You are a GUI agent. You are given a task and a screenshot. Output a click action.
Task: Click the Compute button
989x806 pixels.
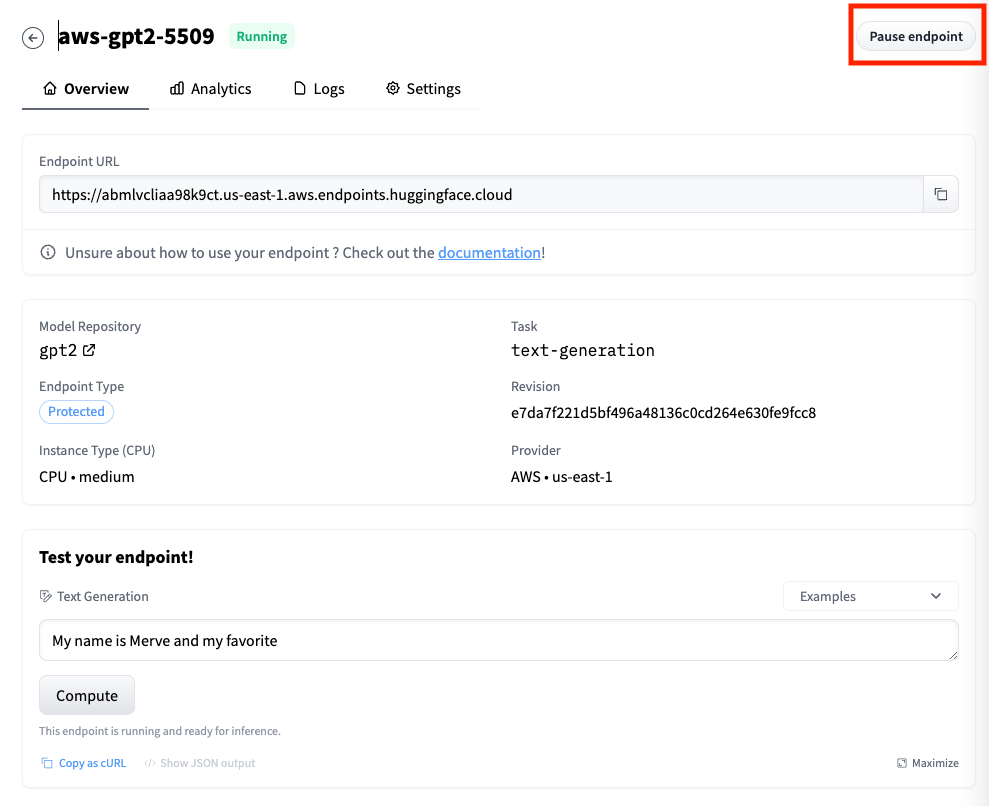(x=87, y=696)
